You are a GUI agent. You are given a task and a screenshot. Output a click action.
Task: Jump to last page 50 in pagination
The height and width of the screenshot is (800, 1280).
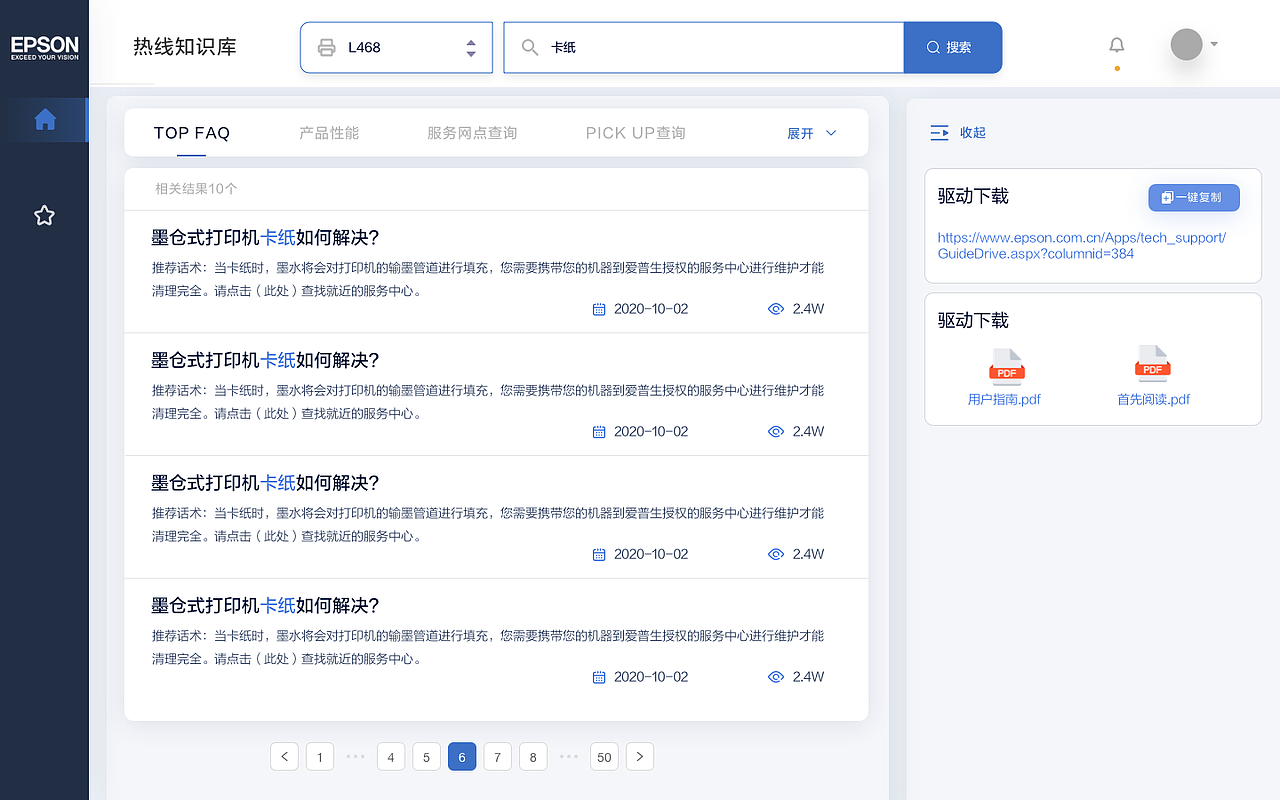604,757
